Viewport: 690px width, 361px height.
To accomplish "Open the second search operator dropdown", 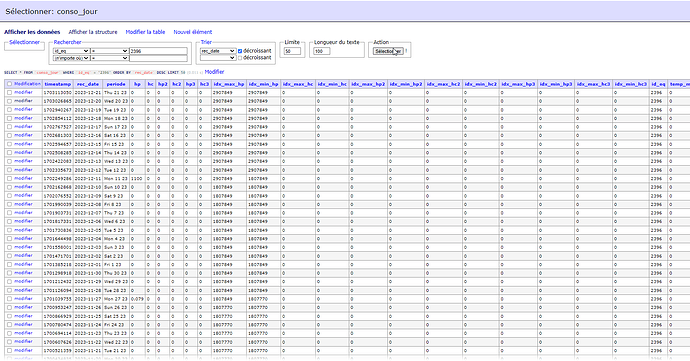I will [110, 58].
